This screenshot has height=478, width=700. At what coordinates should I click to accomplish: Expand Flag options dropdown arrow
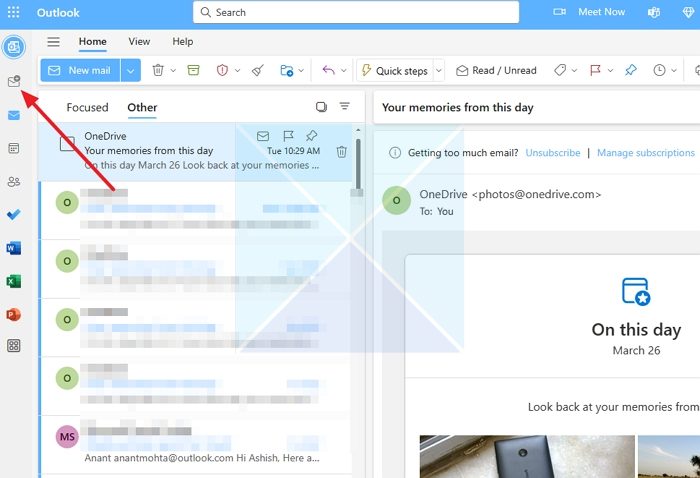pos(610,71)
